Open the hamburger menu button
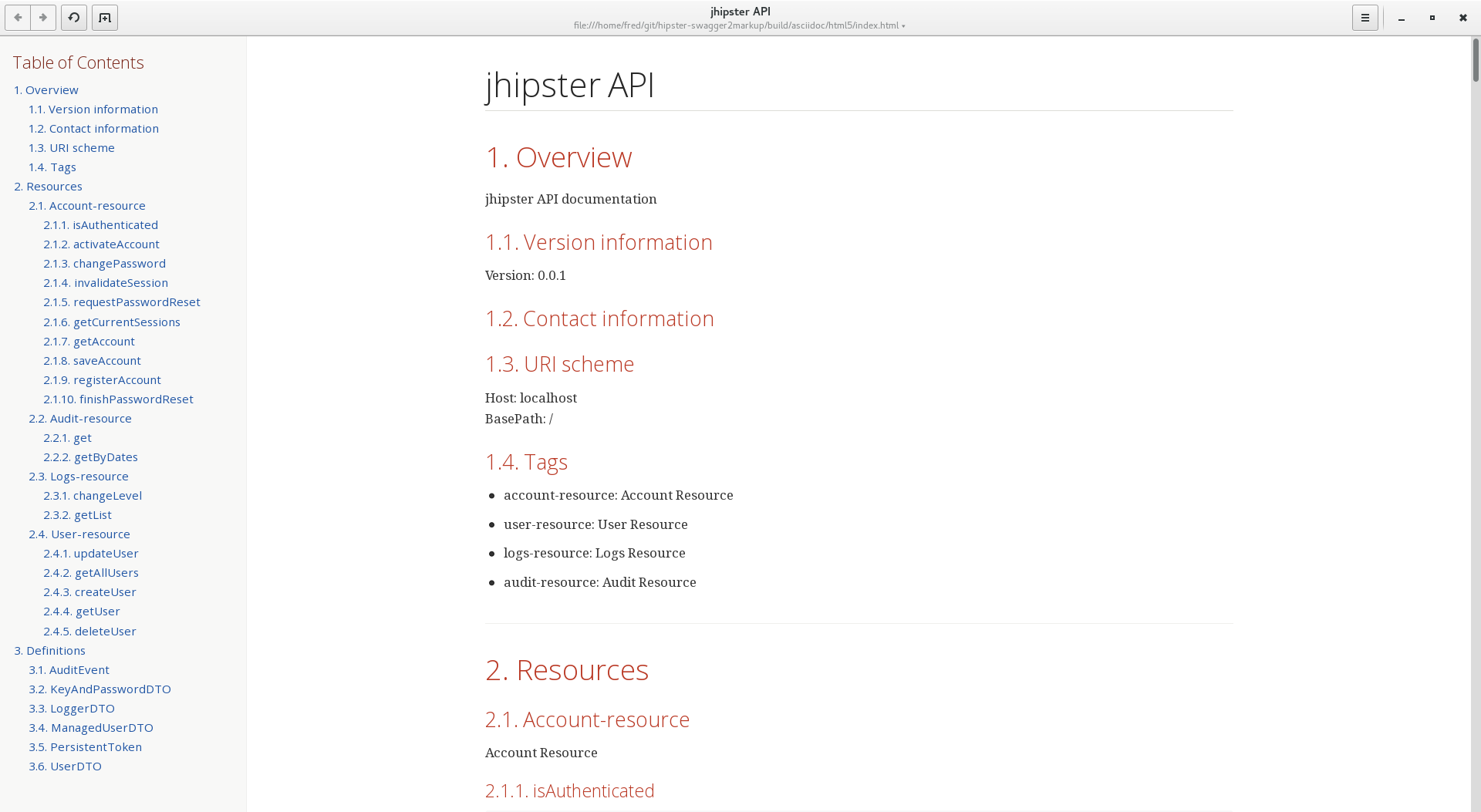Viewport: 1481px width, 812px height. (1365, 18)
